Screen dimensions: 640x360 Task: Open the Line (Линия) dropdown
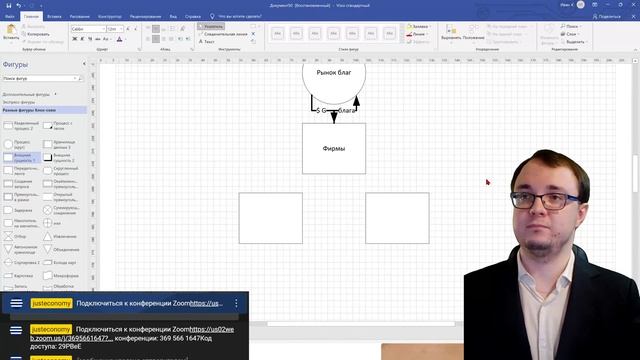pos(416,34)
